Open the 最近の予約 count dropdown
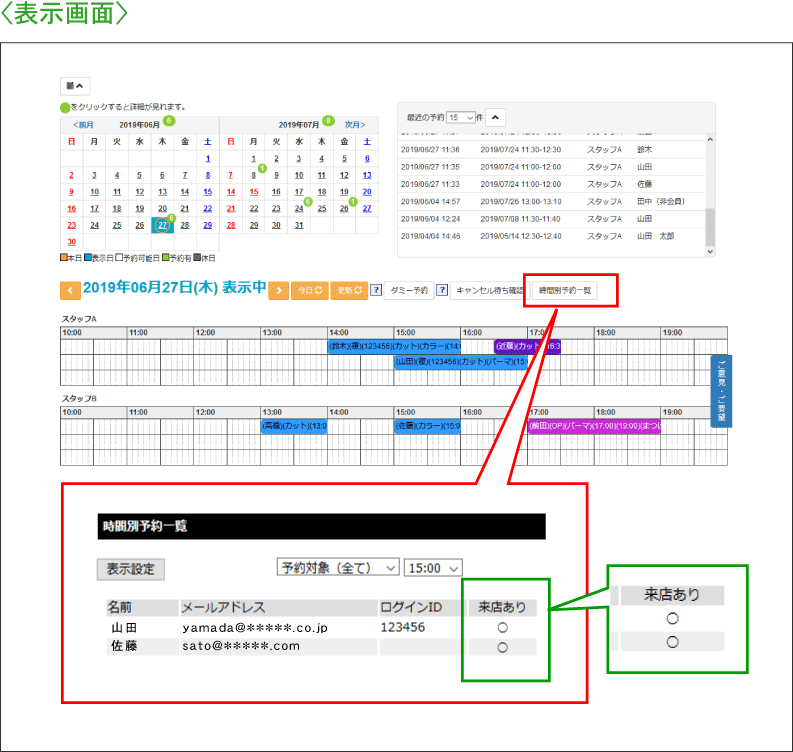Image resolution: width=793 pixels, height=752 pixels. [x=461, y=117]
